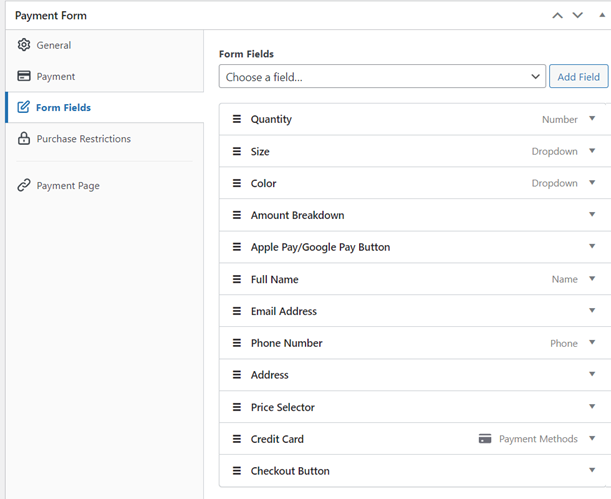Expand the Size field settings arrow
This screenshot has width=611, height=499.
tap(592, 151)
